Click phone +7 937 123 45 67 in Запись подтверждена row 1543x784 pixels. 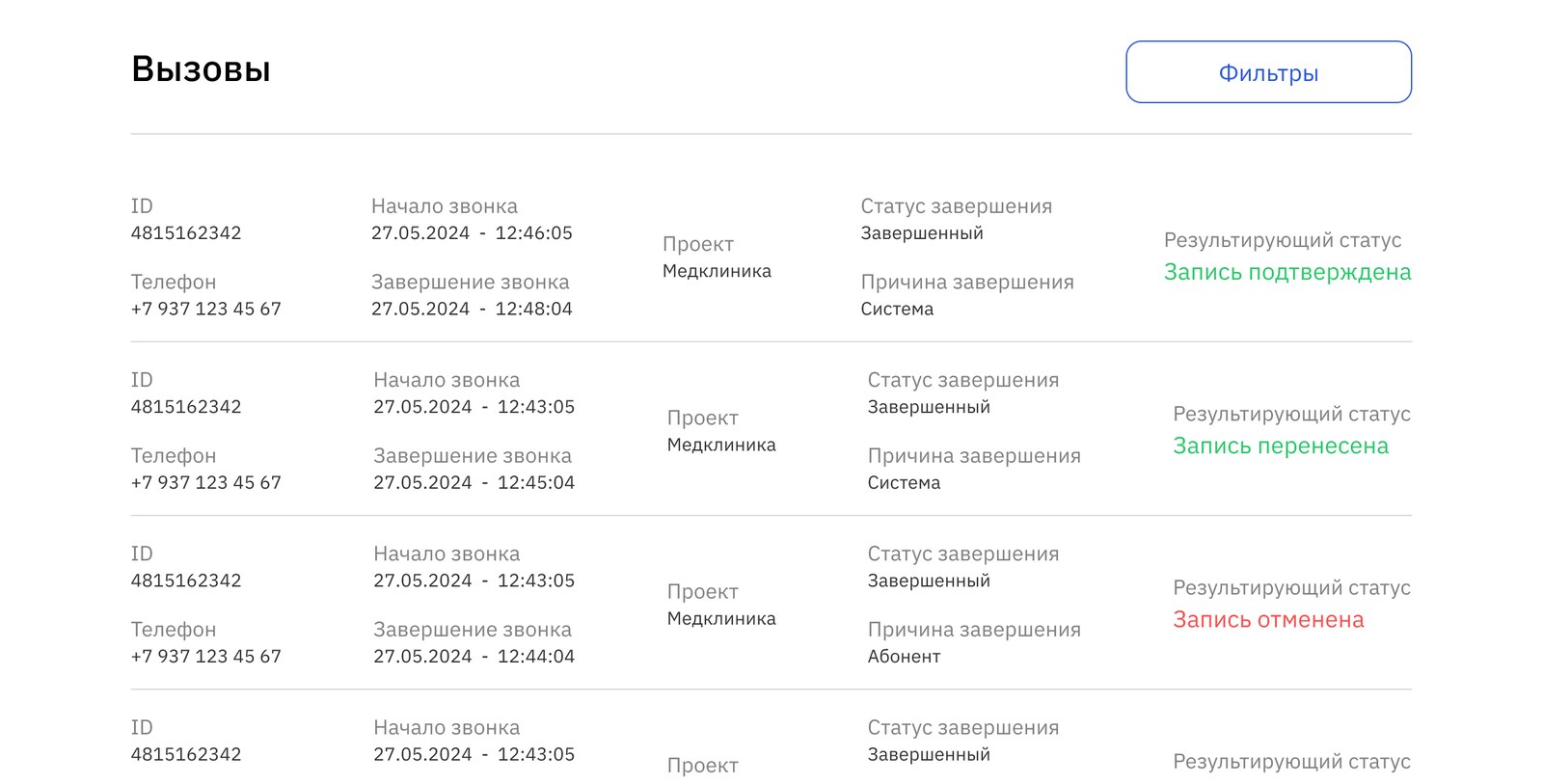[205, 309]
